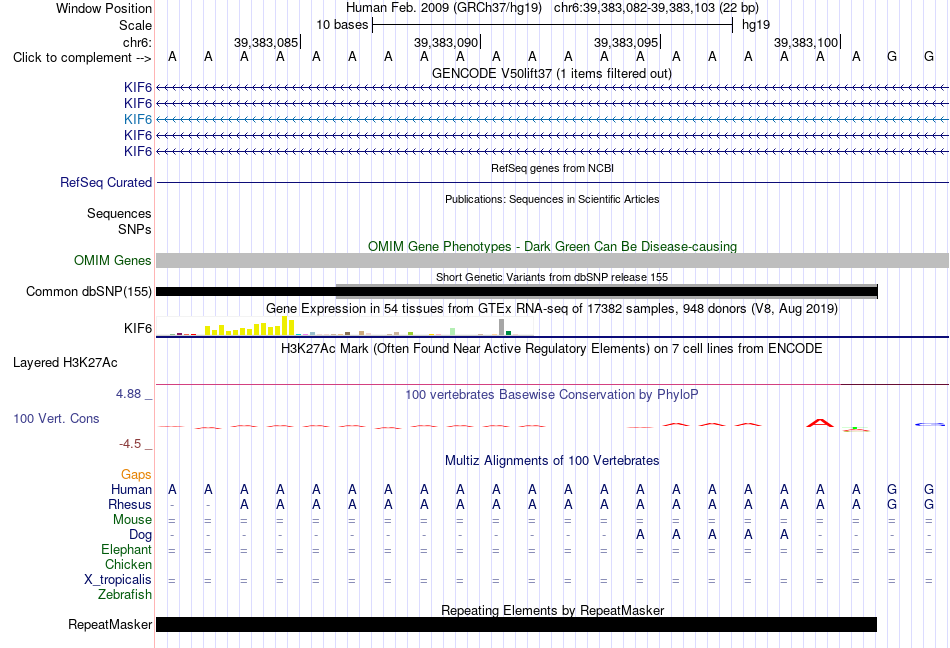950x648 pixels.
Task: Click the 'chr6:39,383,082-39,383,103 (22 bp)' coordinates
Action: 656,8
